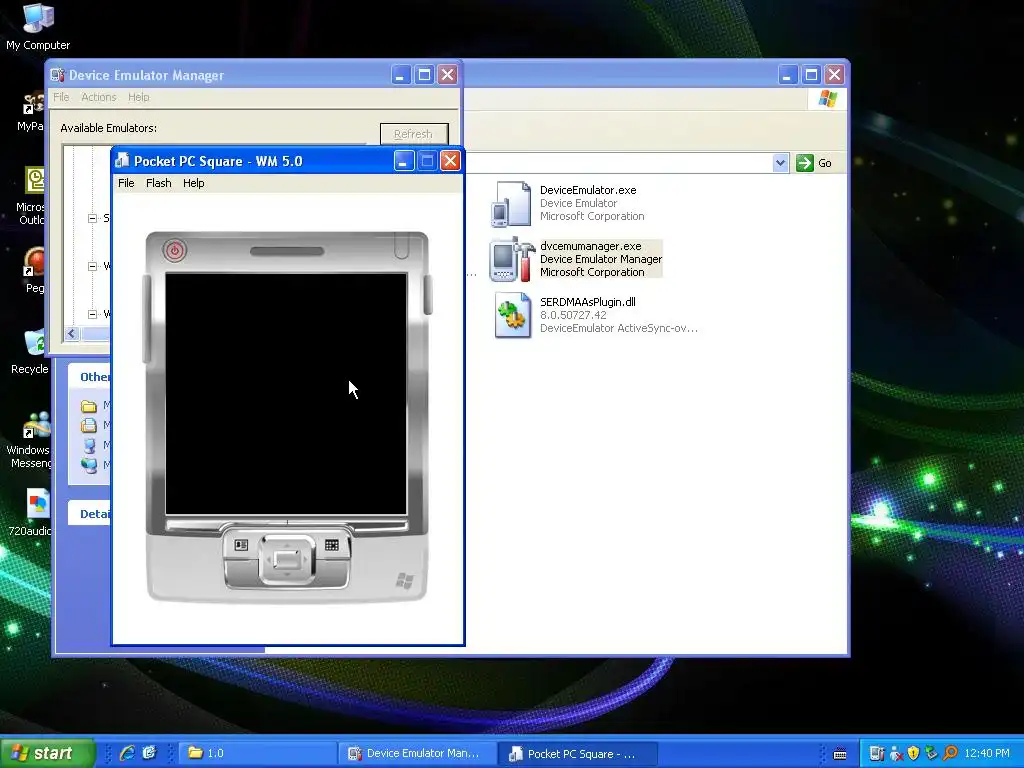Viewport: 1024px width, 768px height.
Task: Tap the contacts hardware button on the emulator skin
Action: [241, 545]
